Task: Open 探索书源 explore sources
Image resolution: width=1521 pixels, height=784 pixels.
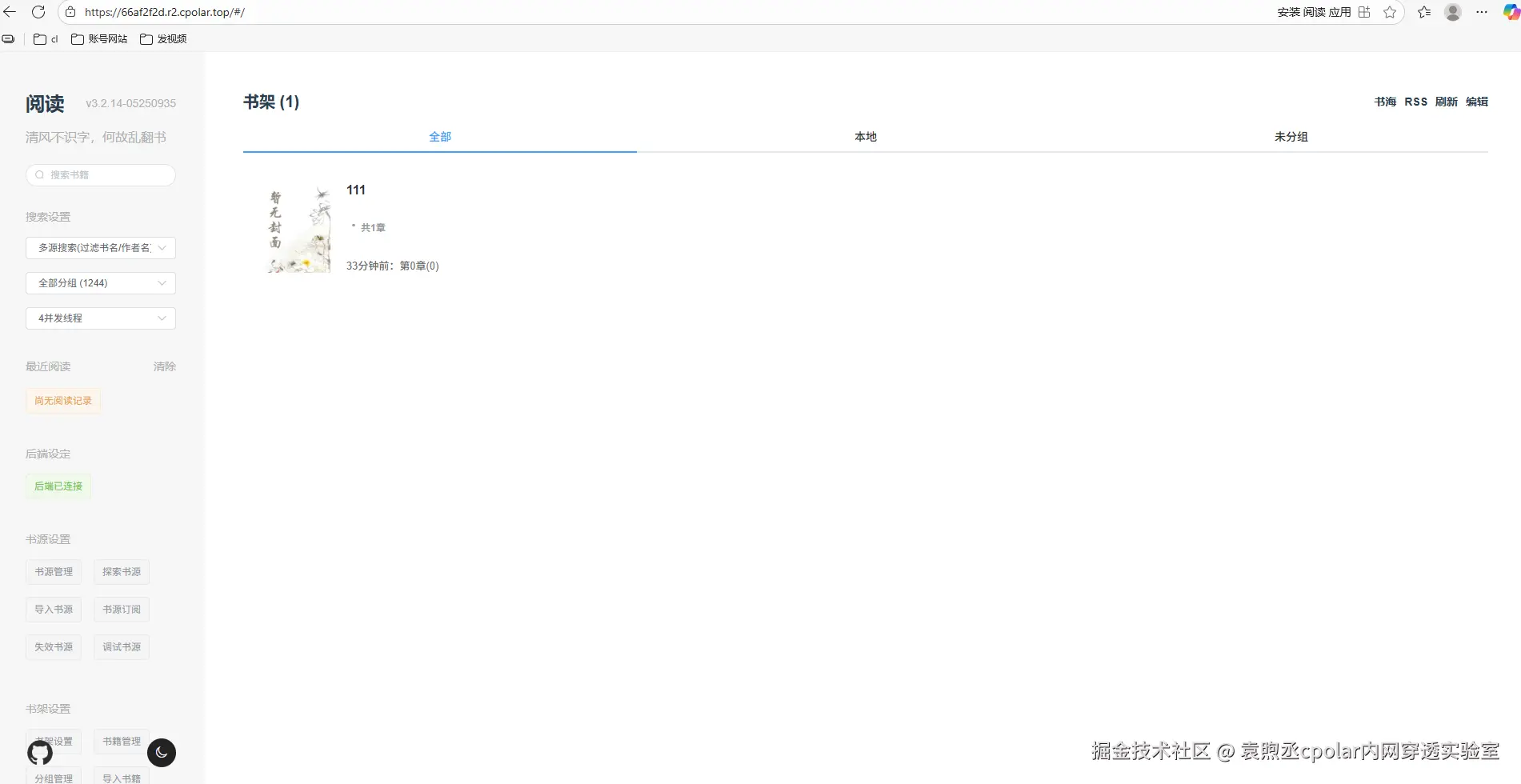Action: 122,572
